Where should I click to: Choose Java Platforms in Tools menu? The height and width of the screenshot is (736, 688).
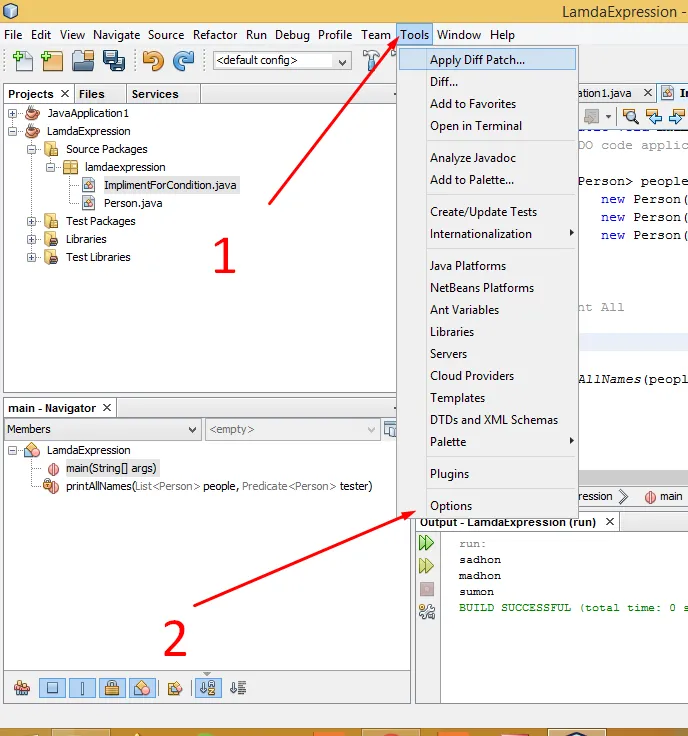[488, 266]
